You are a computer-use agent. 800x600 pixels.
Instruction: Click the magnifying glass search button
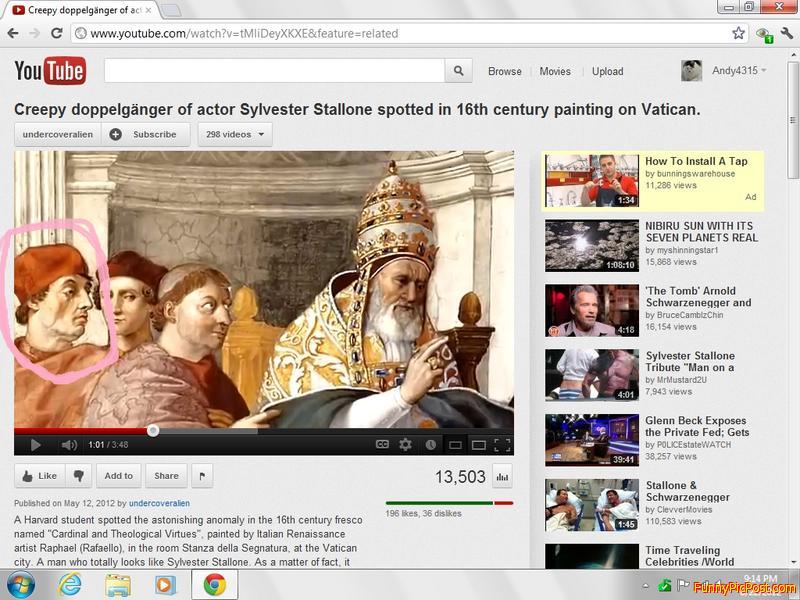458,71
